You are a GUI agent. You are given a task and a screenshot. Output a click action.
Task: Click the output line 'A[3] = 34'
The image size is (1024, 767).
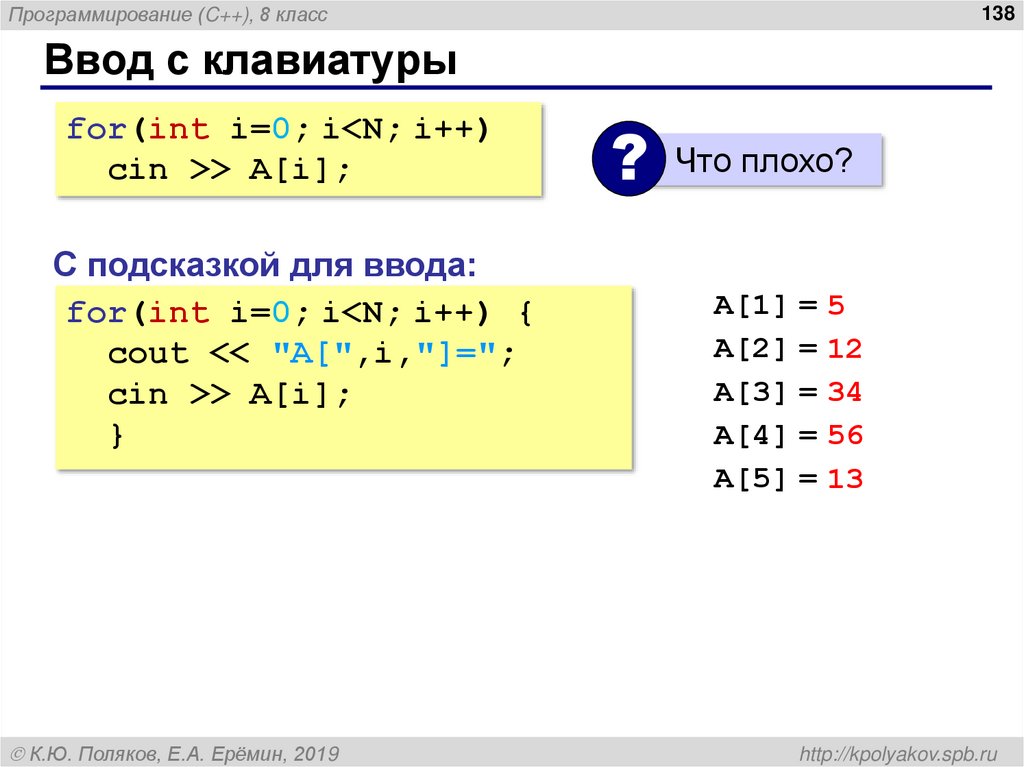pos(788,392)
